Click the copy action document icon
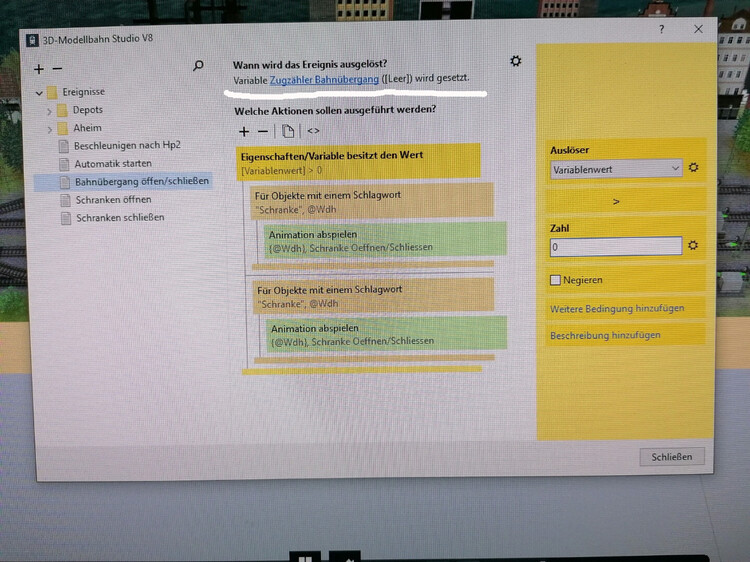 tap(288, 131)
